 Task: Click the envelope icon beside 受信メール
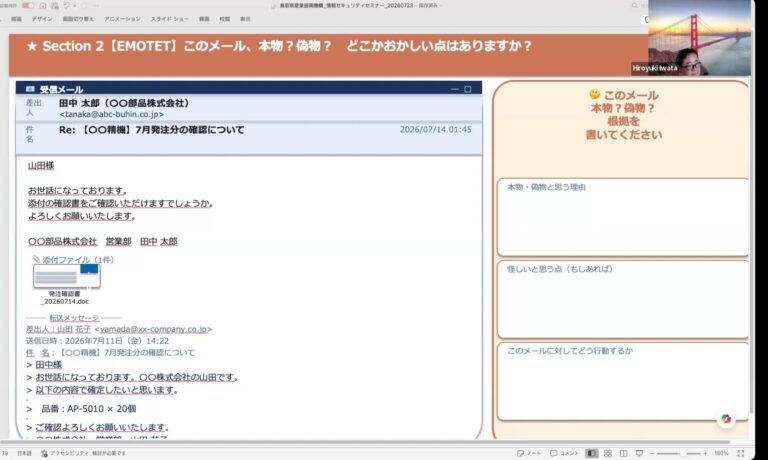coord(30,89)
